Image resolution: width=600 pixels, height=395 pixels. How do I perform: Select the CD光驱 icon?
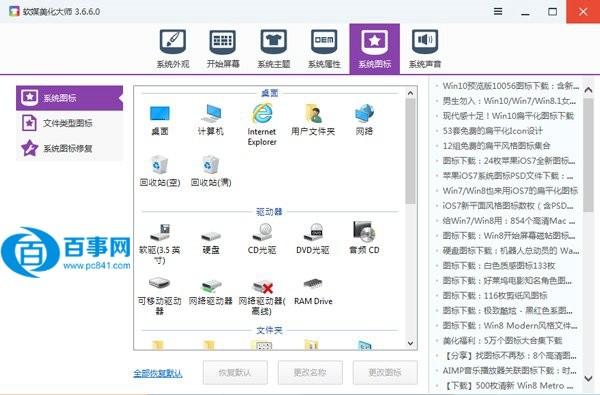[262, 239]
